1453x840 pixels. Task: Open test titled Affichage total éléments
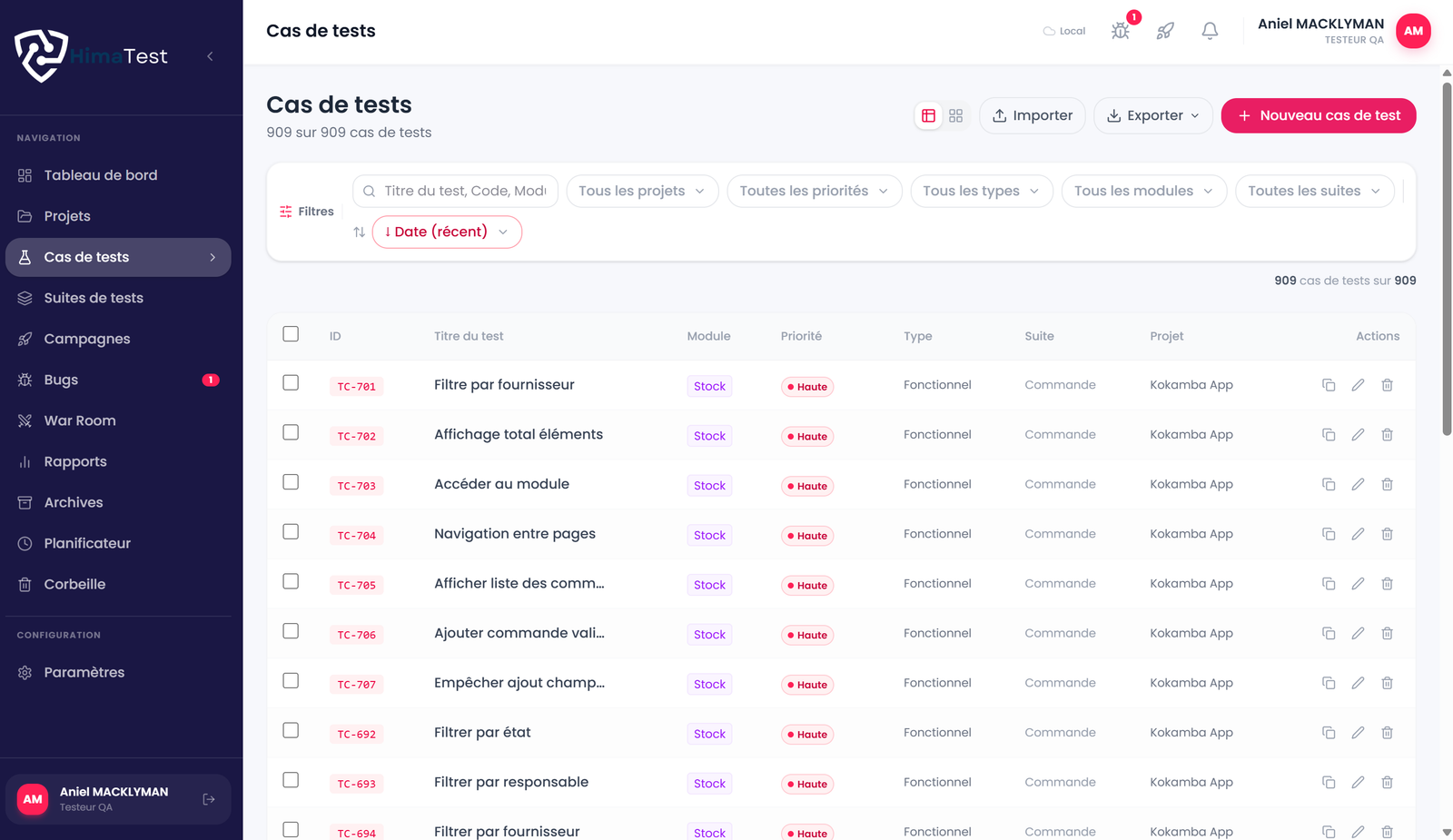(519, 434)
